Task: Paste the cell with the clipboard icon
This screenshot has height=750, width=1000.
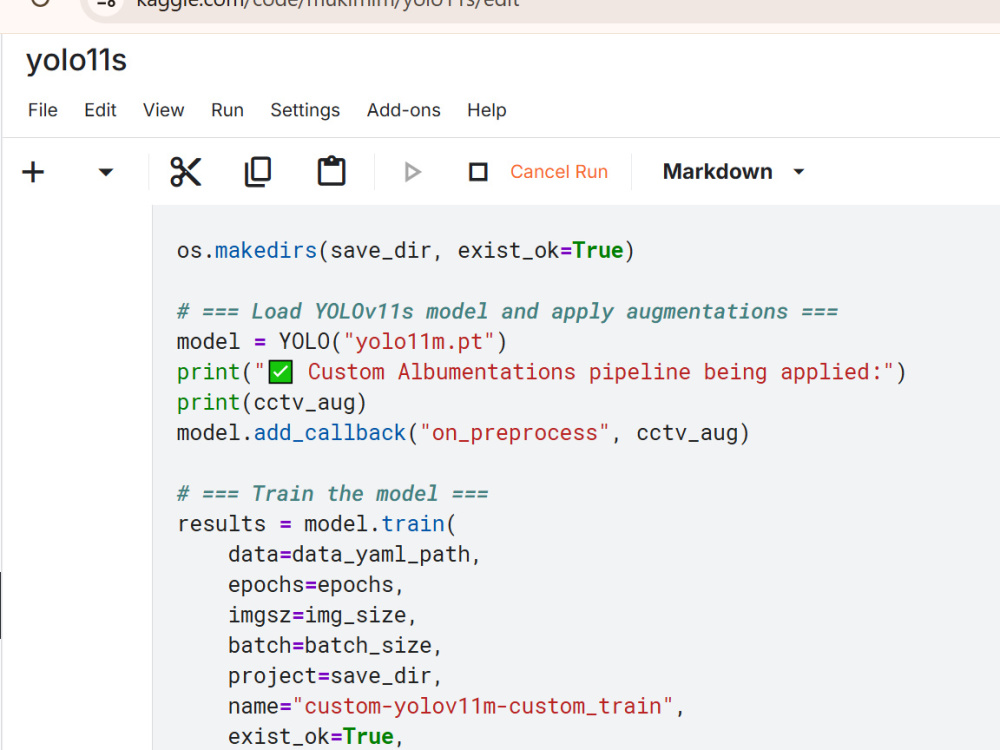Action: (332, 172)
